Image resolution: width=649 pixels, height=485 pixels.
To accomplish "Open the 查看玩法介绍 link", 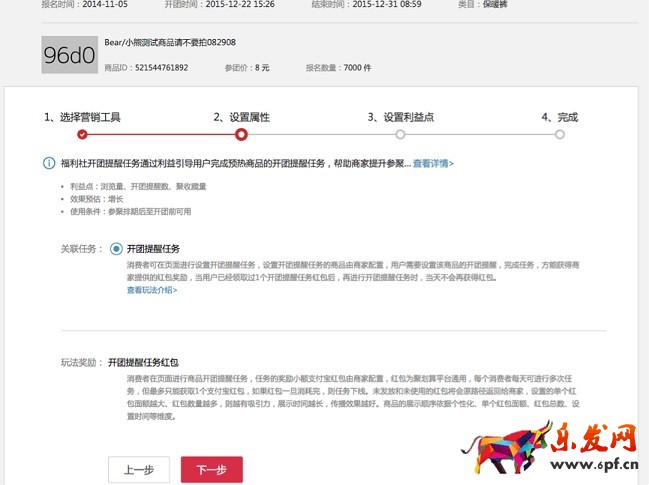I will tap(152, 290).
